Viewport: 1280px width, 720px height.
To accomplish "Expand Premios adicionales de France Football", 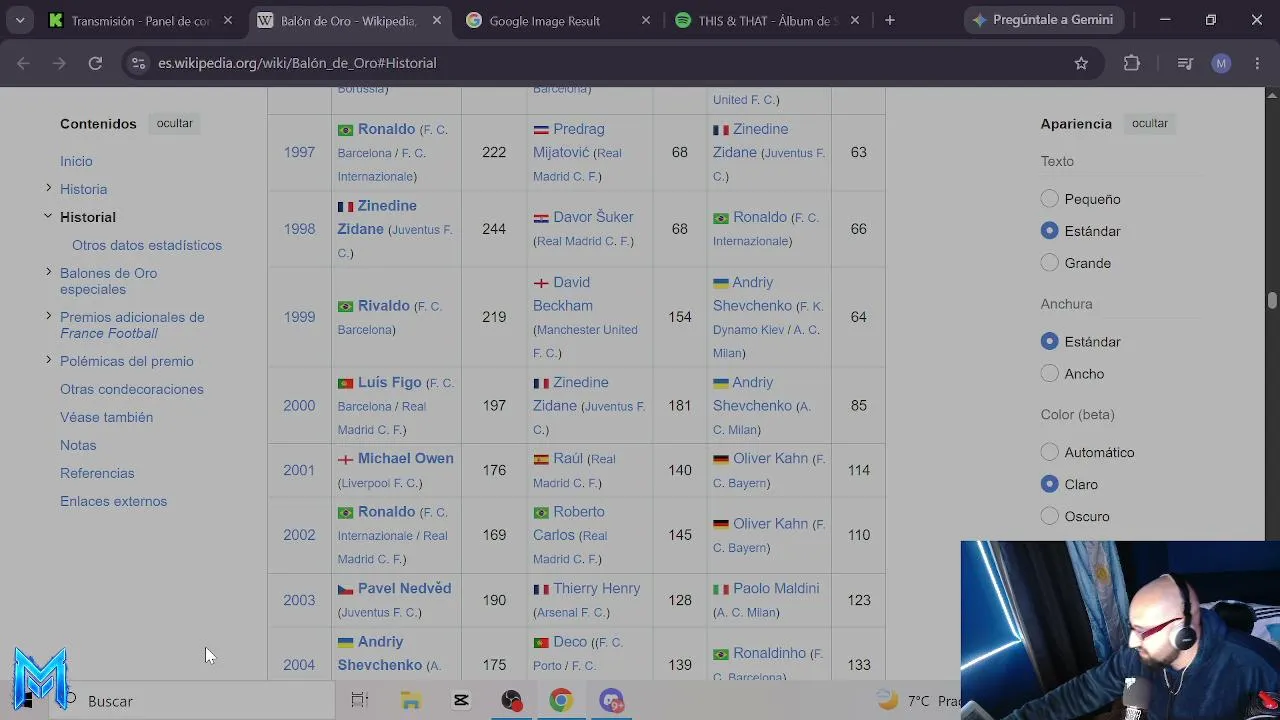I will [48, 316].
